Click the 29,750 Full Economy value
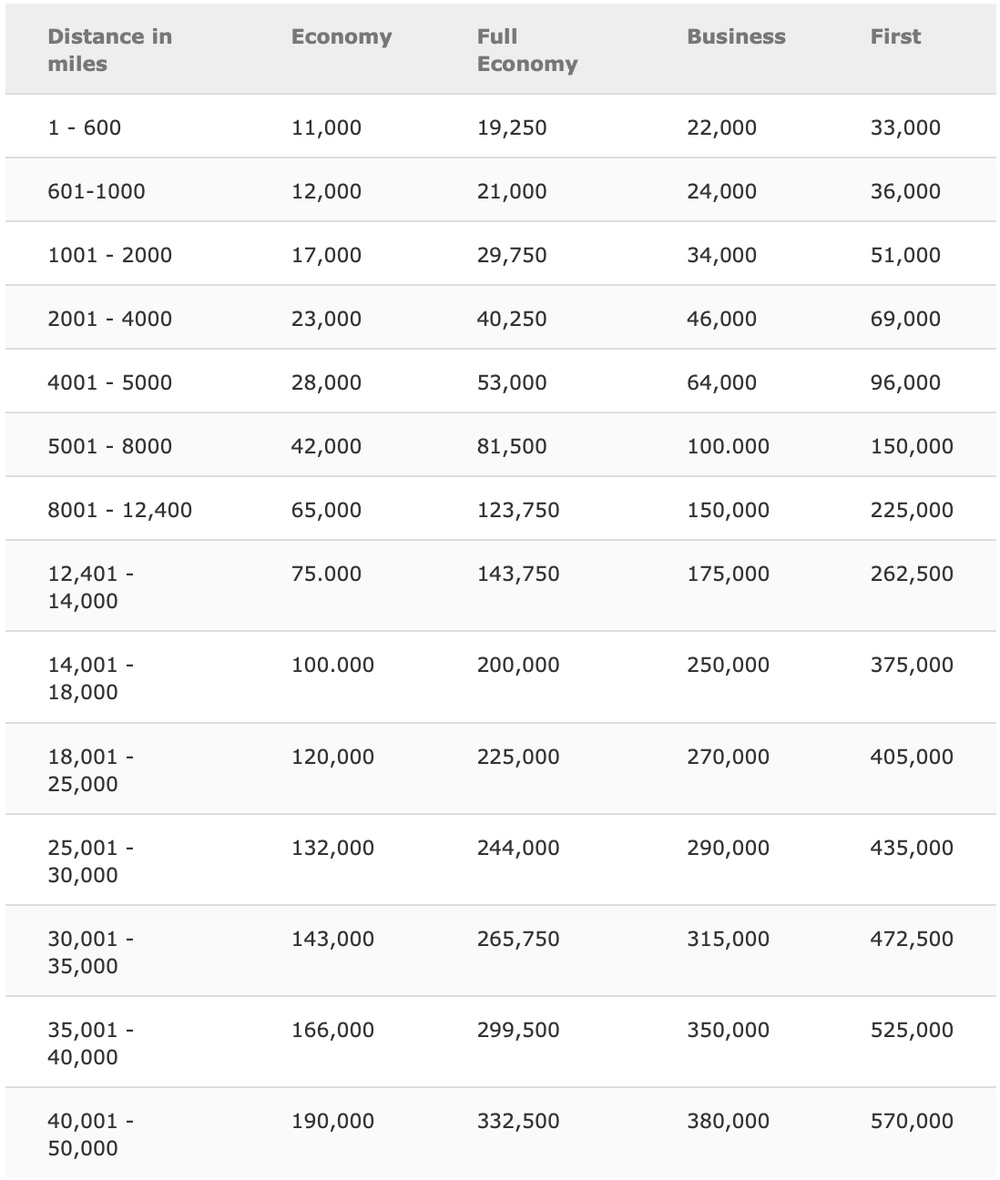Image resolution: width=1000 pixels, height=1180 pixels. pyautogui.click(x=512, y=255)
